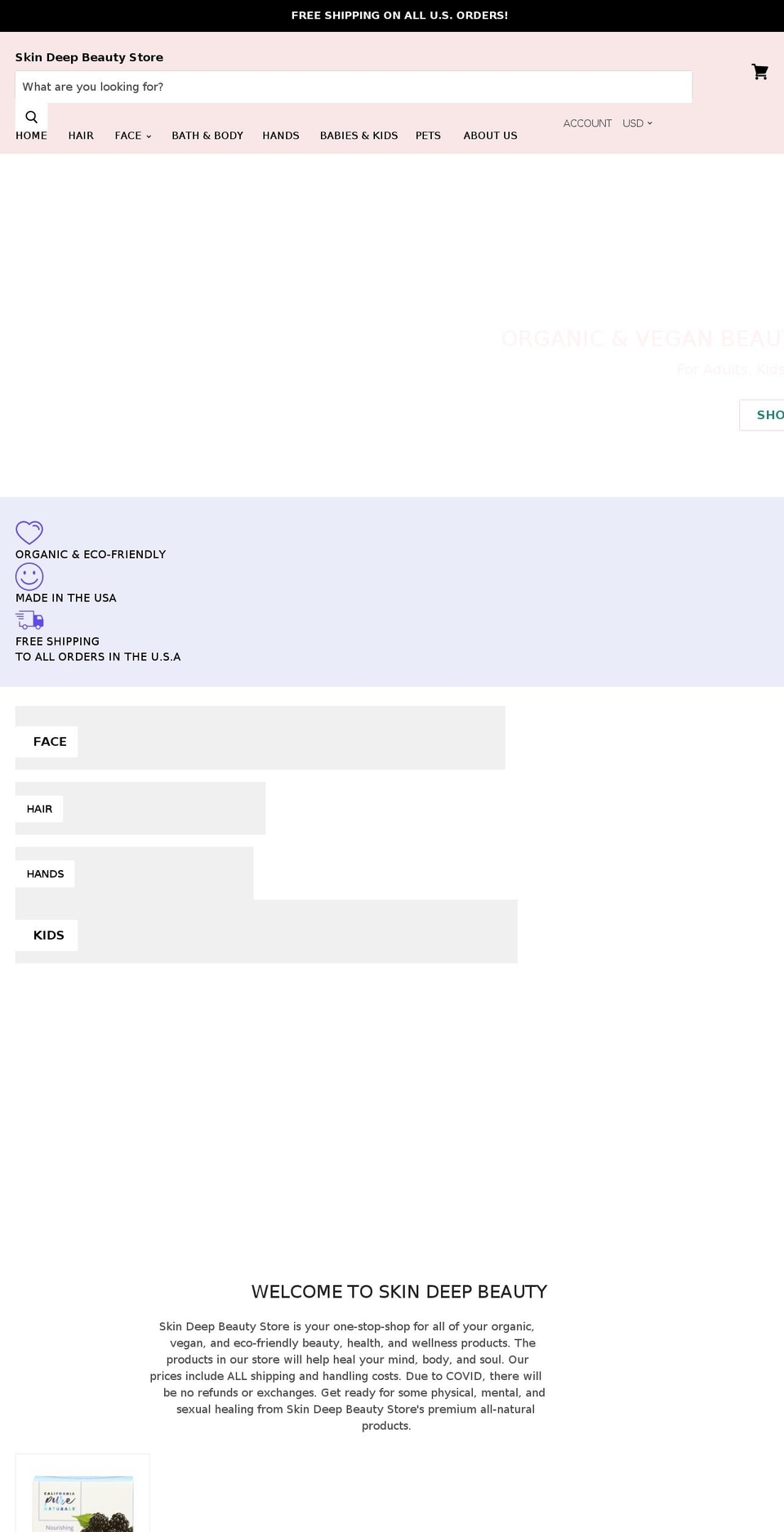Expand the USD currency selector

click(637, 123)
